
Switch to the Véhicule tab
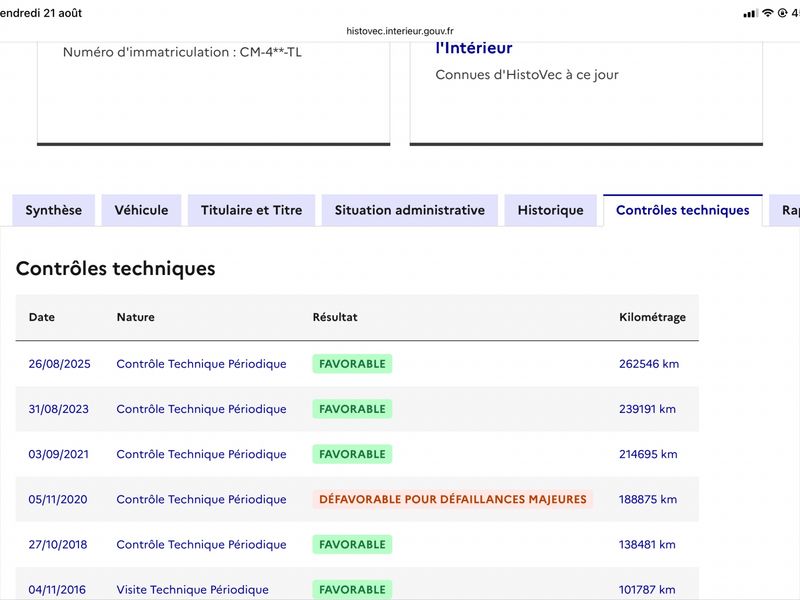coord(141,210)
